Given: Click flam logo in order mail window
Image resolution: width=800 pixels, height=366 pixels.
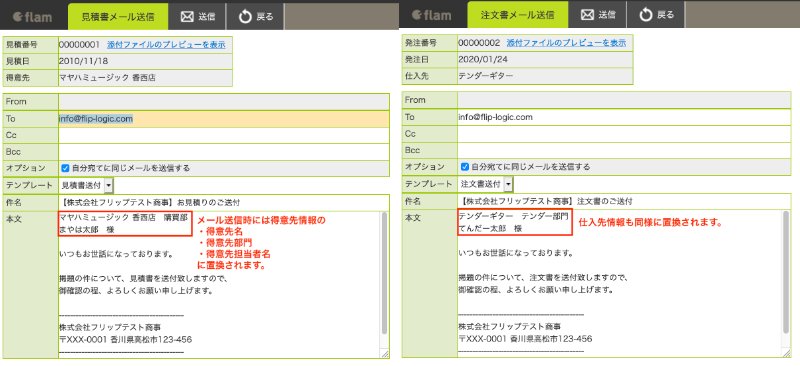Looking at the screenshot, I should (x=432, y=15).
